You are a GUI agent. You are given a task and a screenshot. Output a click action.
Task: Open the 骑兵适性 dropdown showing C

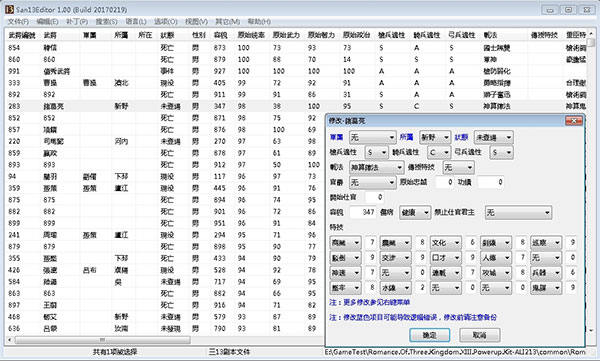pyautogui.click(x=439, y=152)
